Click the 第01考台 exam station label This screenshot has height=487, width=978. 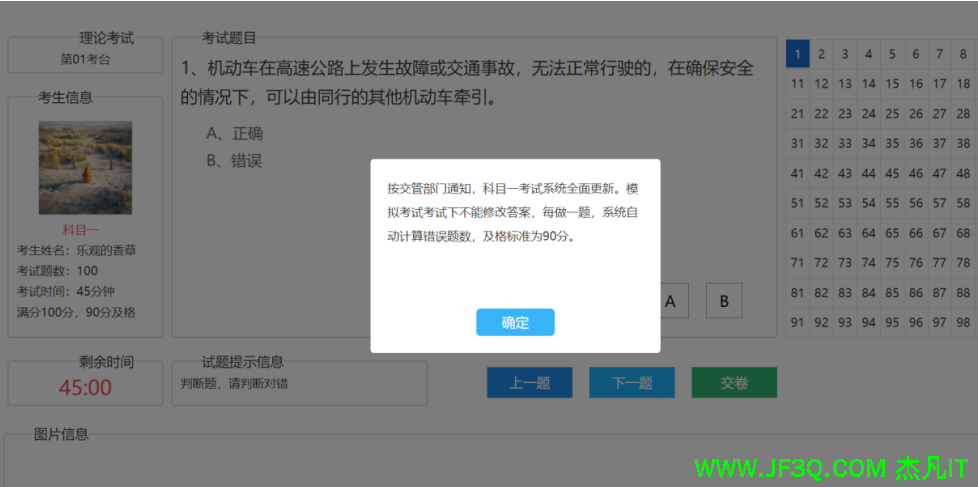coord(85,59)
